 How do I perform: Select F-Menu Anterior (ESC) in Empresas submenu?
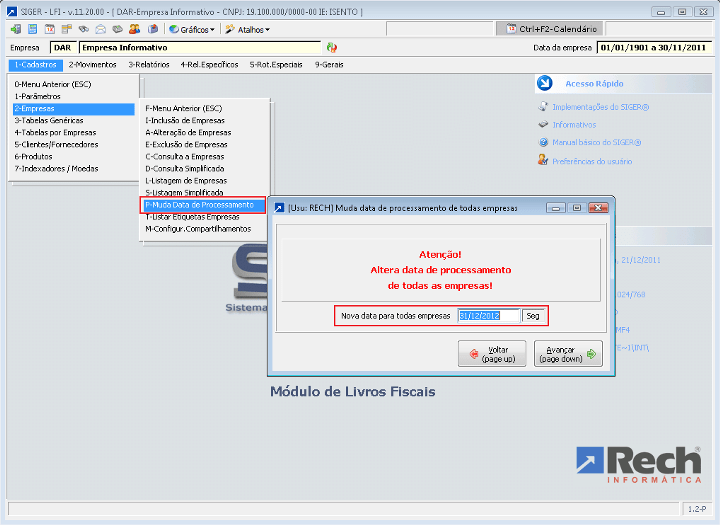204,108
